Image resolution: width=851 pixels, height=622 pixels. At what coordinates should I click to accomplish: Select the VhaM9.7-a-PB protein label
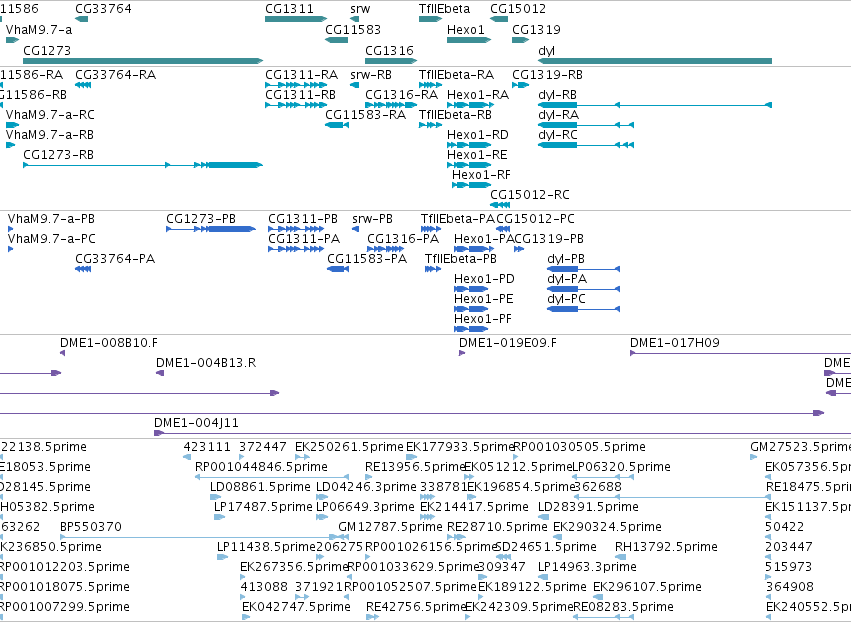point(52,219)
